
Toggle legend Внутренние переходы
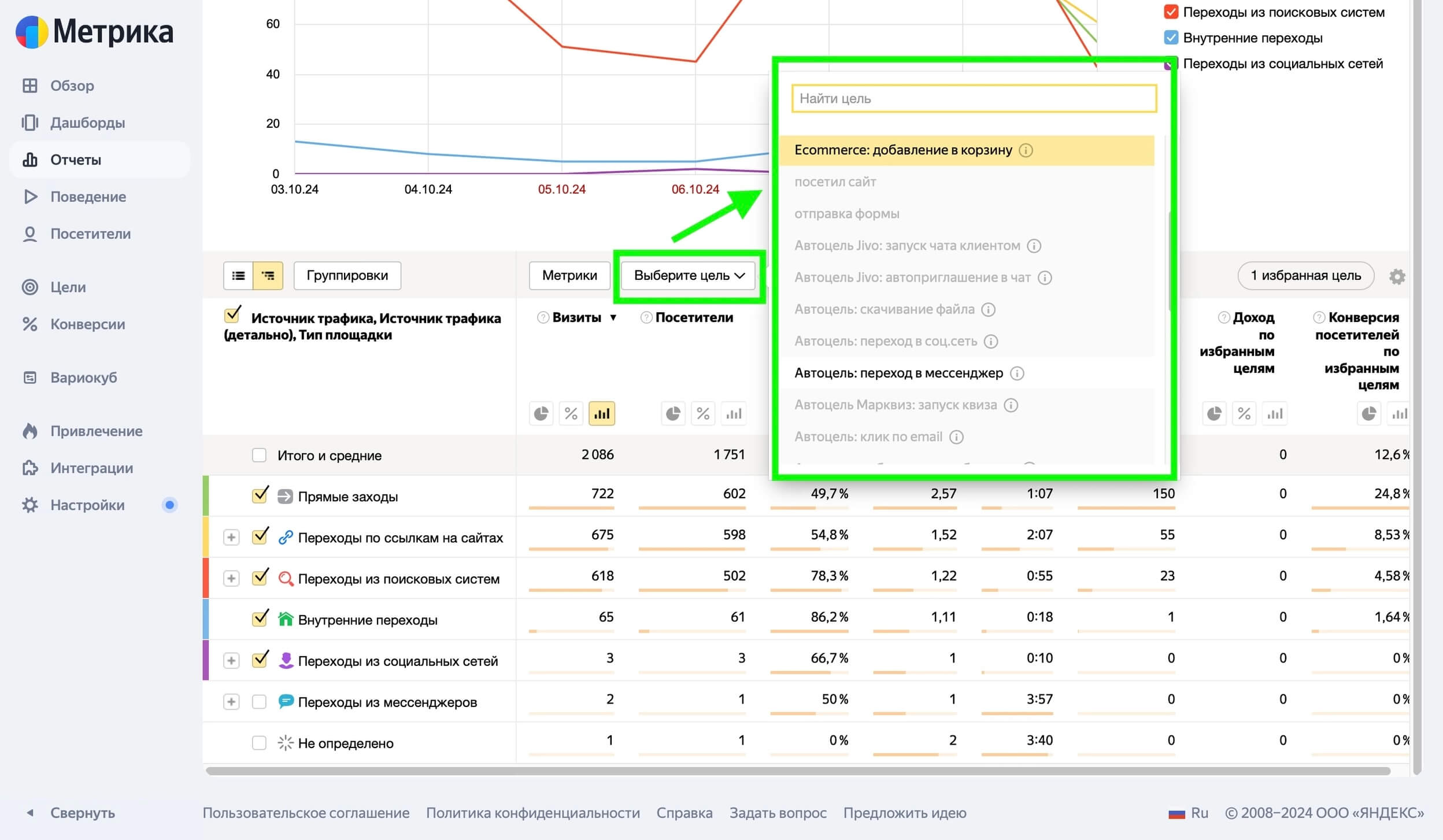(x=1171, y=38)
